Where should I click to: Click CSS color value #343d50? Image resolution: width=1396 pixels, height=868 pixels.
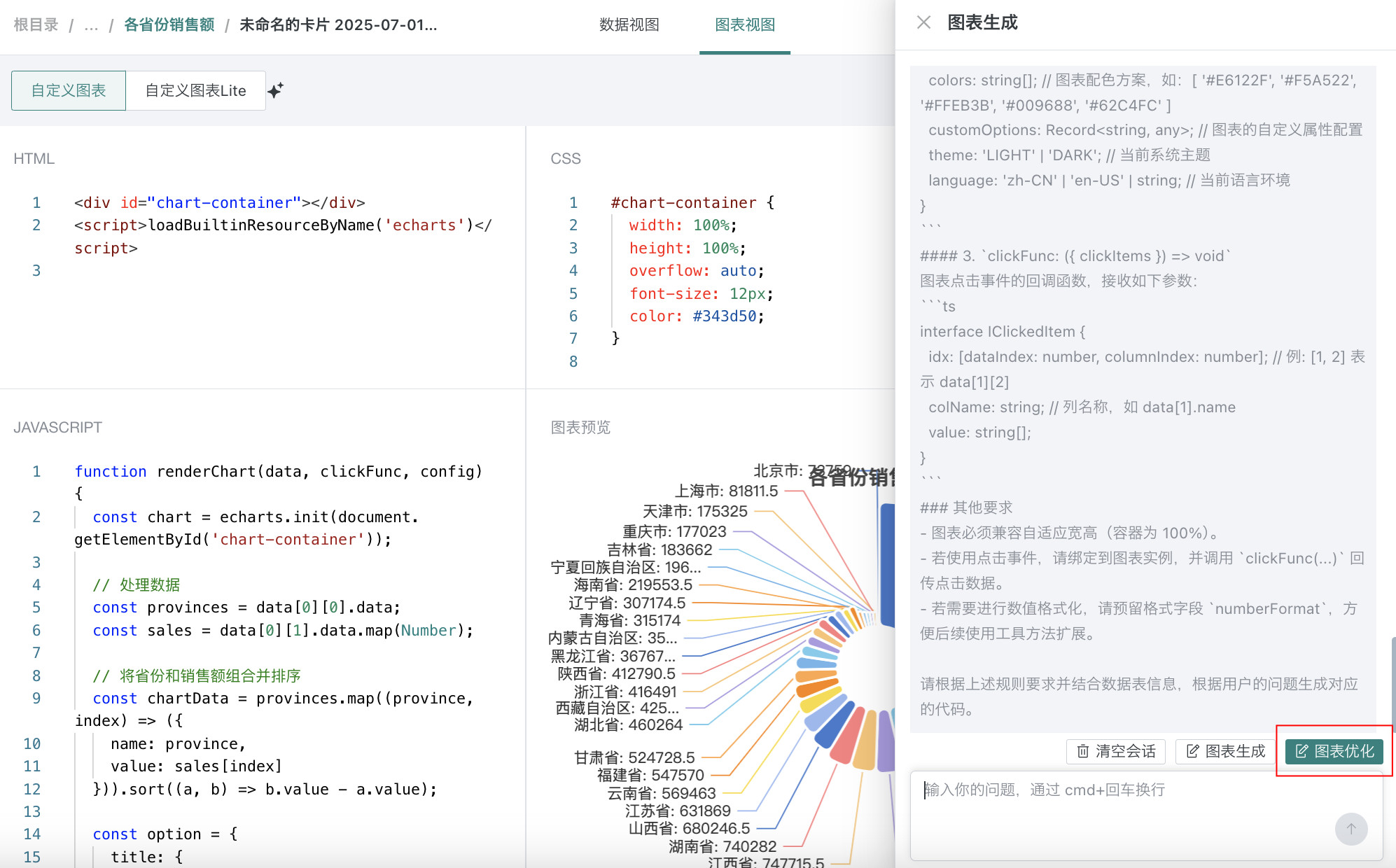pyautogui.click(x=725, y=316)
